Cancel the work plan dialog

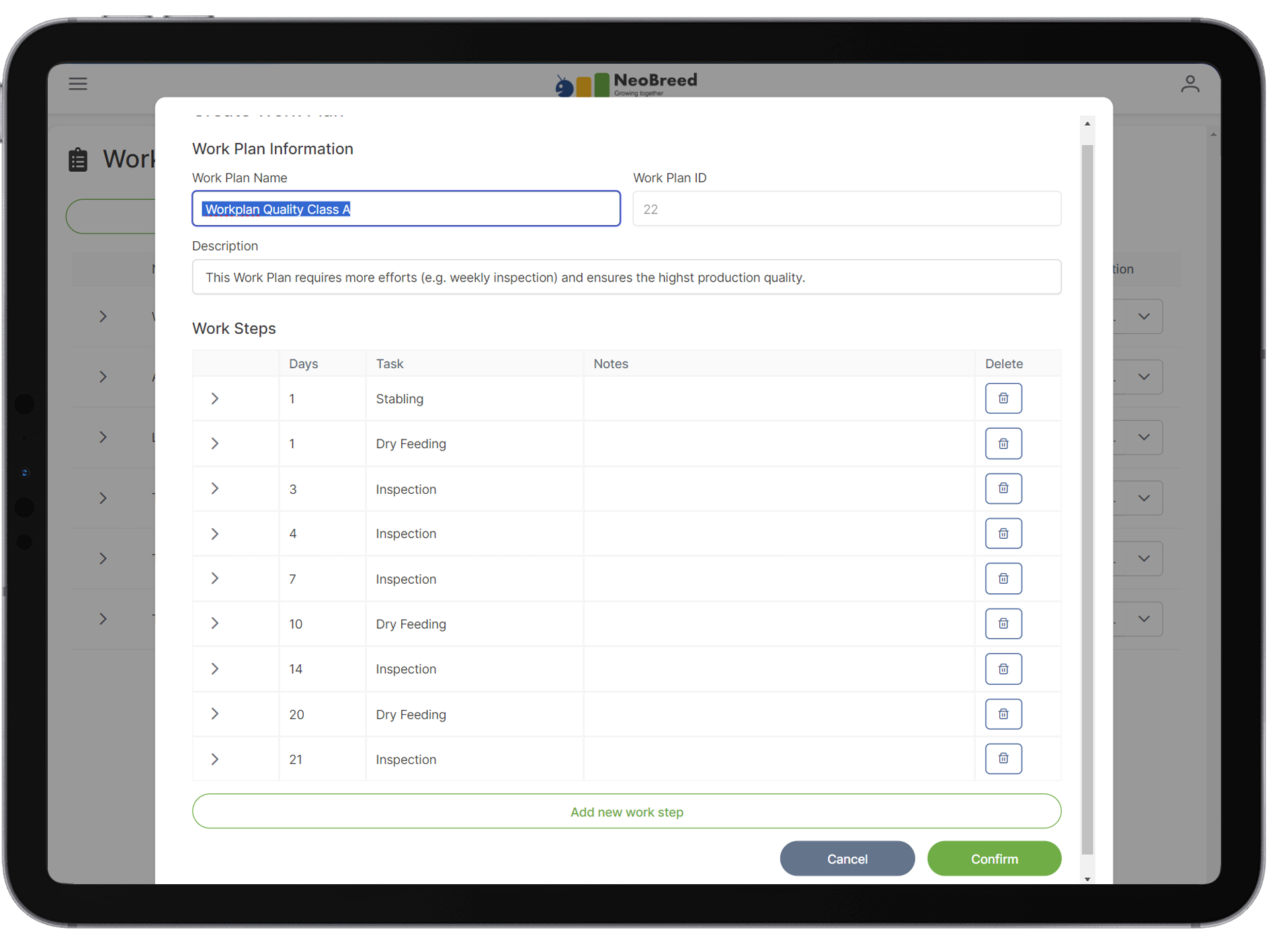click(847, 859)
